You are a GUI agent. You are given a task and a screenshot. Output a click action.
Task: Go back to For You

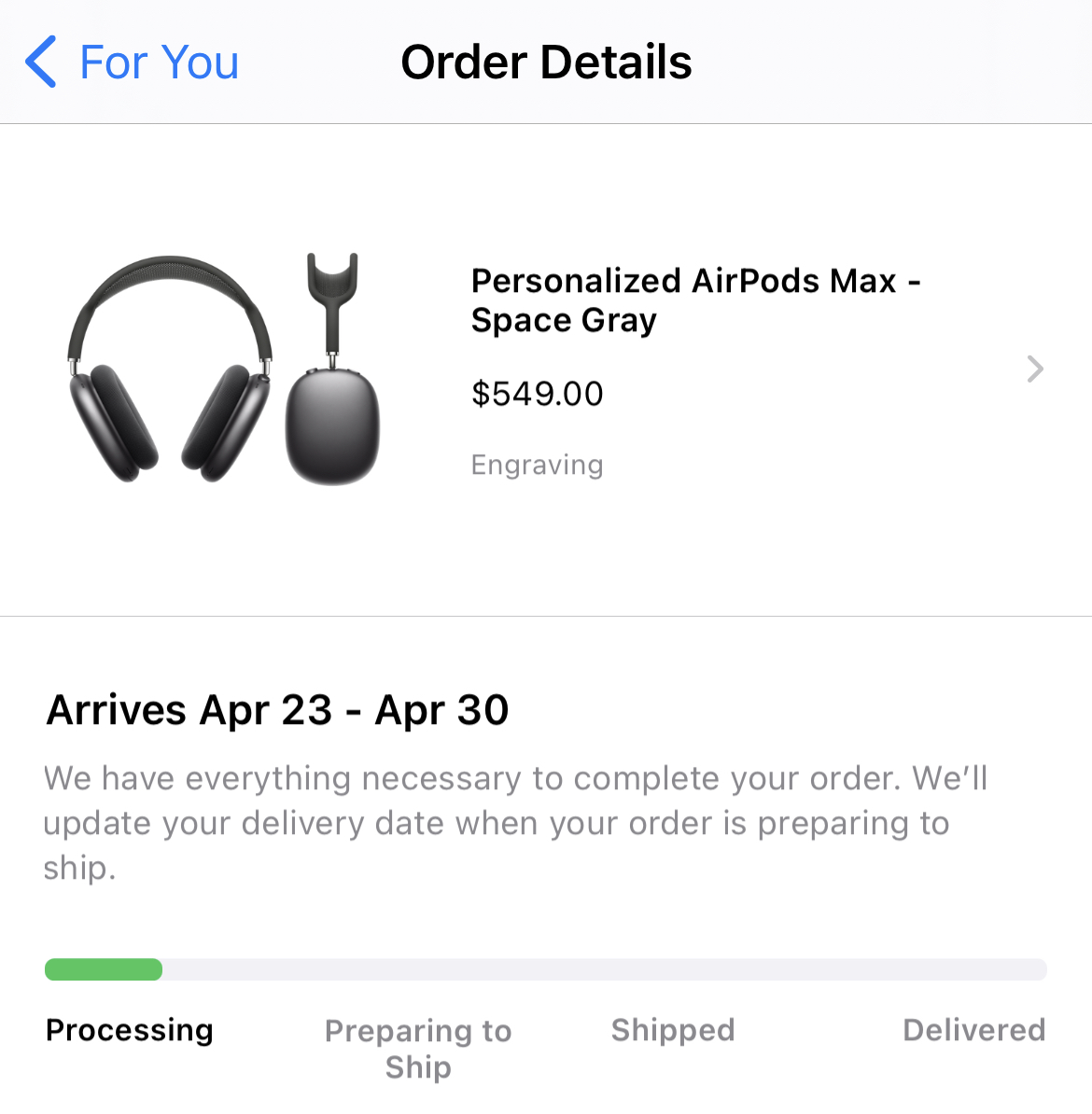pyautogui.click(x=159, y=63)
